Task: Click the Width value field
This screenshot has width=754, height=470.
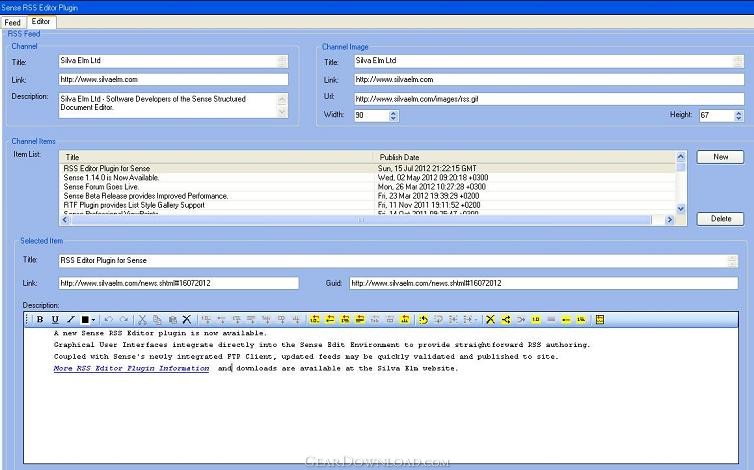Action: 371,115
